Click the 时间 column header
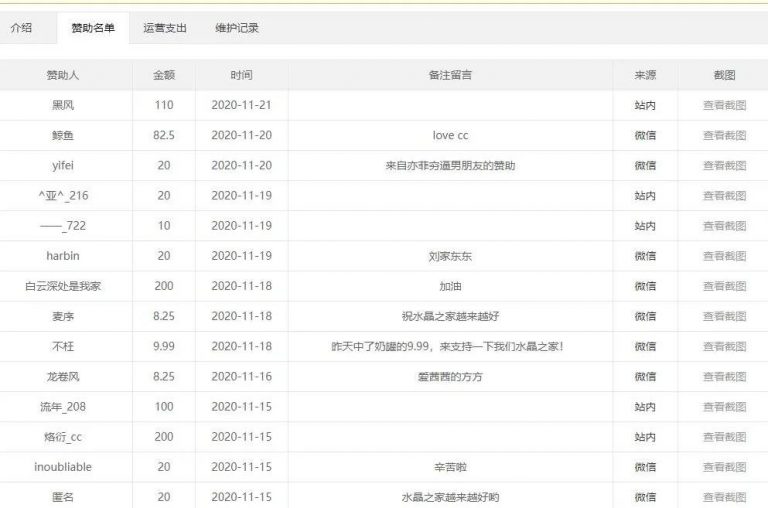 [241, 75]
